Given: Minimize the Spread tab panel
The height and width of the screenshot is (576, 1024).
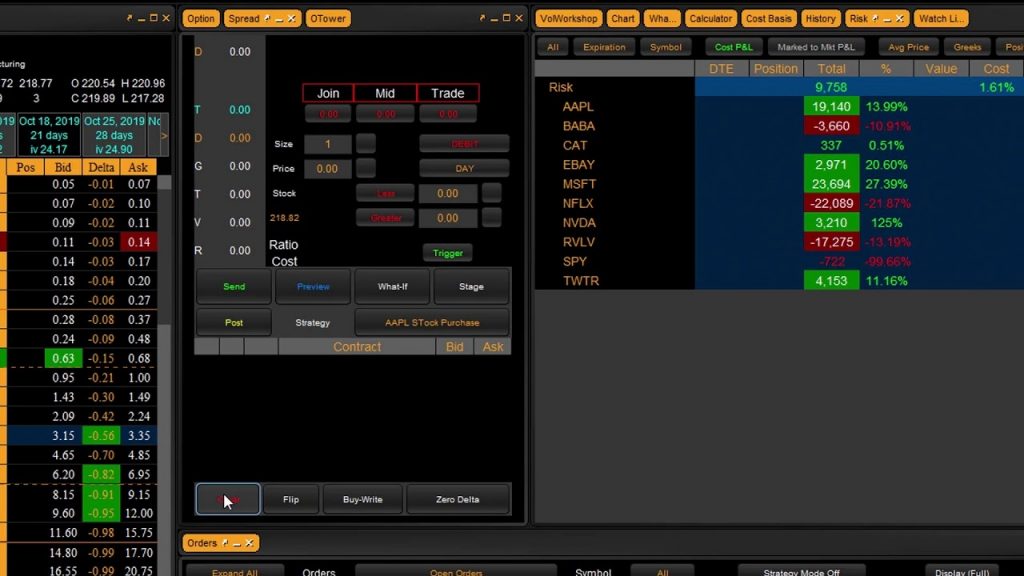Looking at the screenshot, I should [279, 19].
